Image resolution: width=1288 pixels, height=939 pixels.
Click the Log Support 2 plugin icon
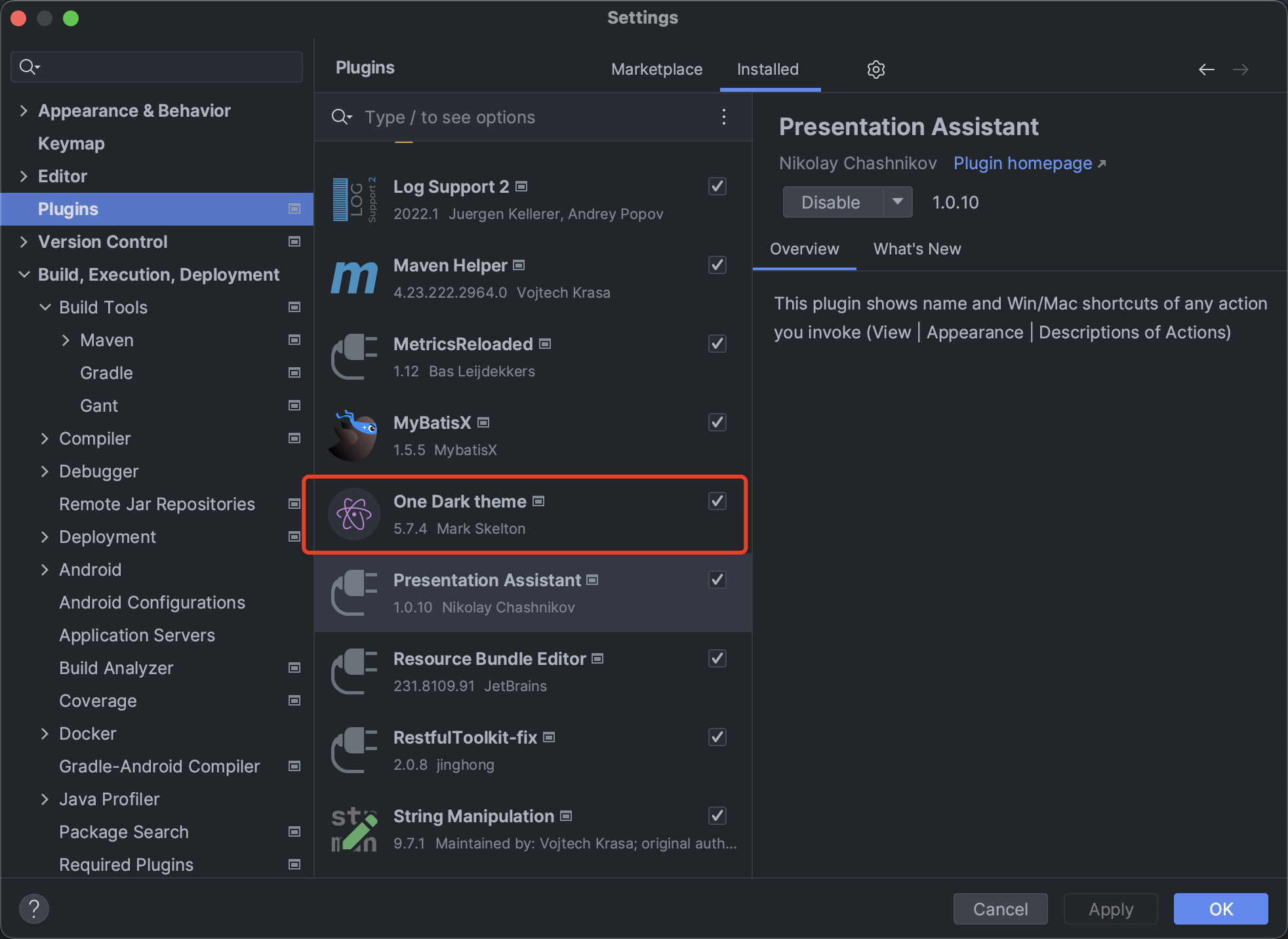pyautogui.click(x=354, y=199)
